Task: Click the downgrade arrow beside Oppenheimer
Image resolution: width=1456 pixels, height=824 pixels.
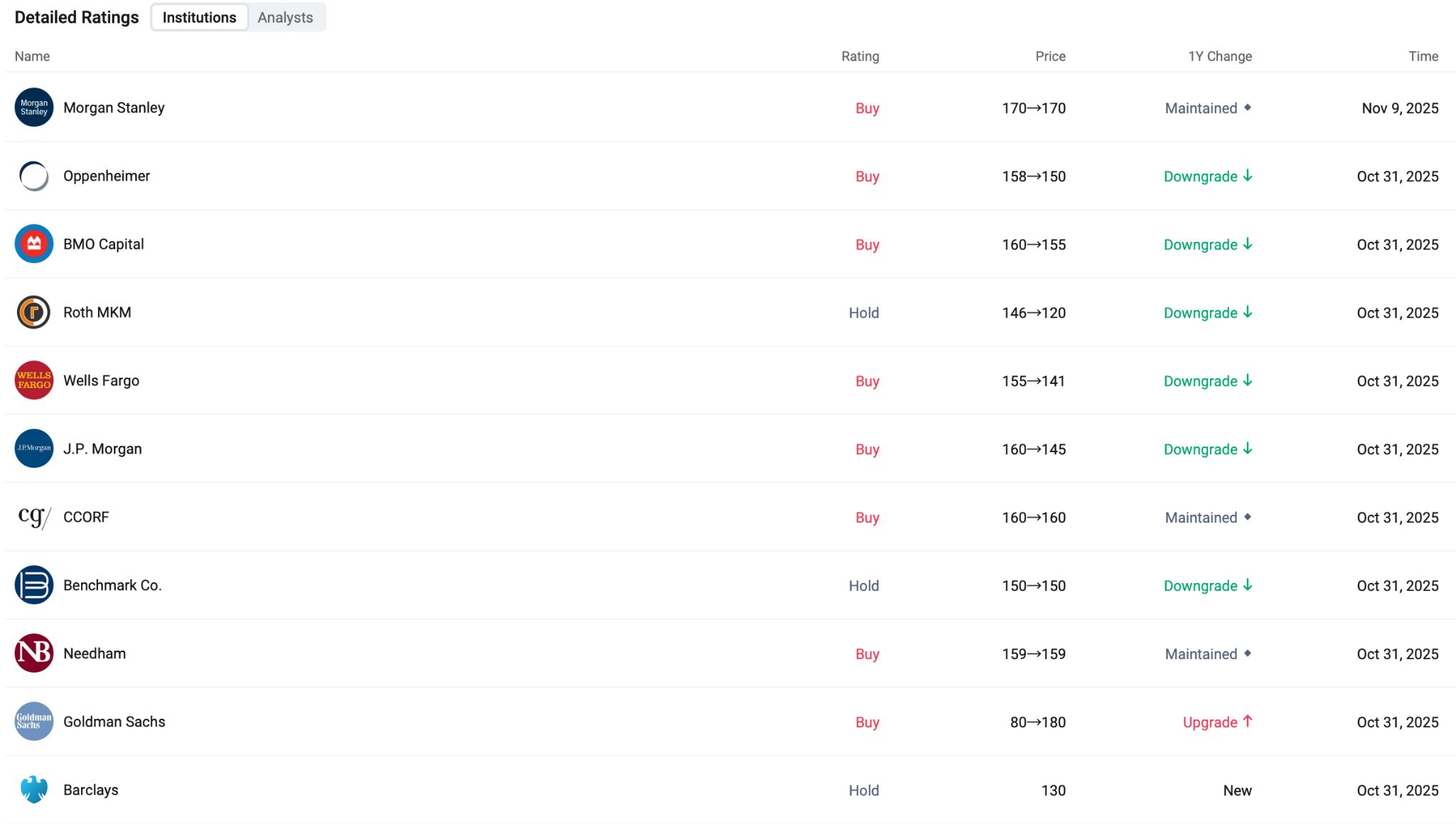Action: click(1249, 176)
